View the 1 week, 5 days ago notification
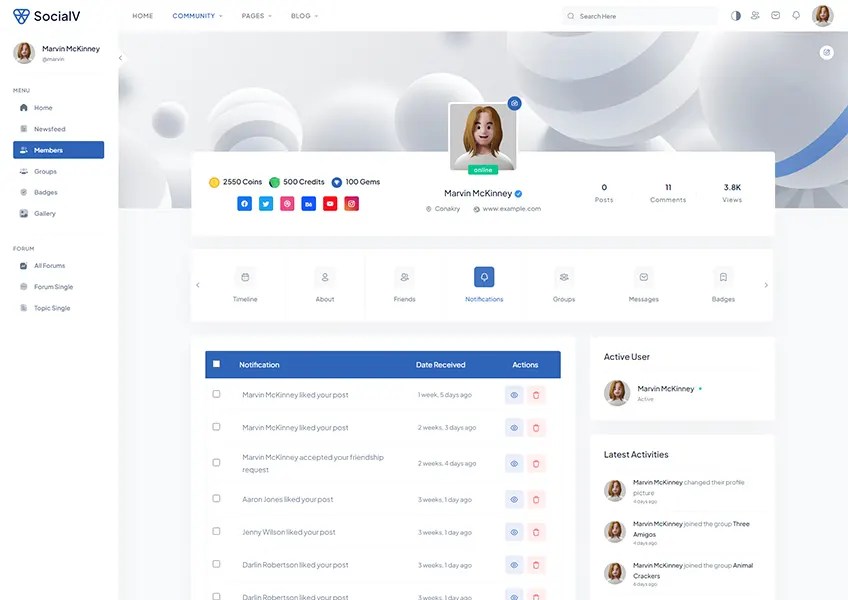Viewport: 848px width, 600px height. point(514,395)
